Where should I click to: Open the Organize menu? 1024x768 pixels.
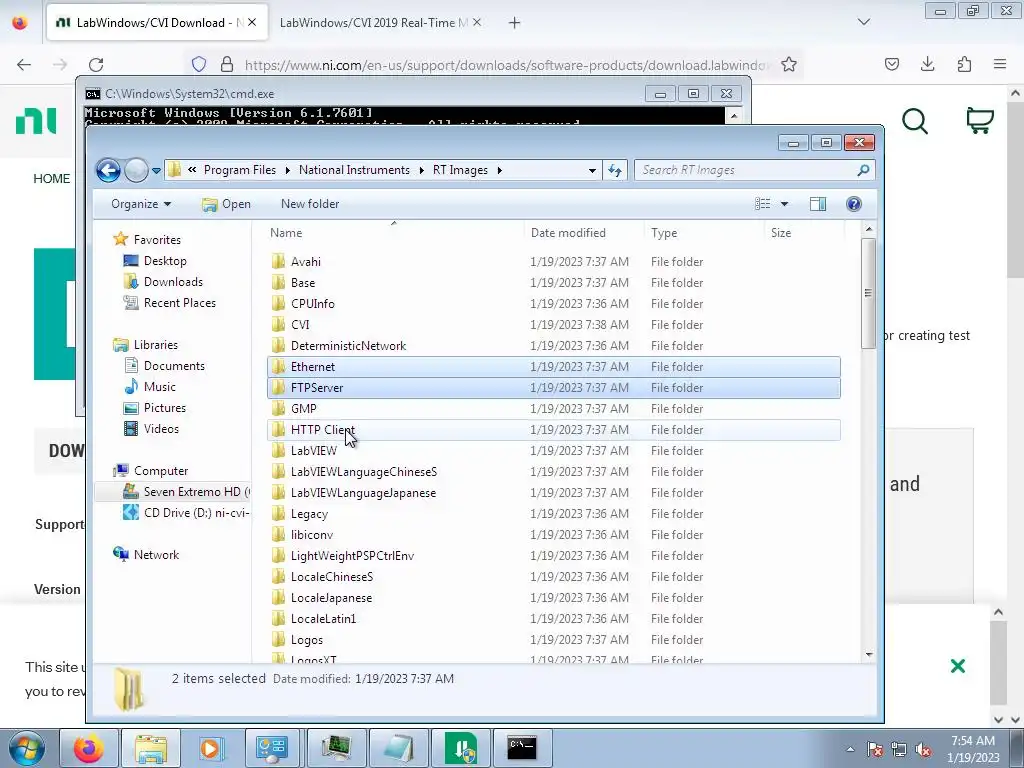click(140, 204)
